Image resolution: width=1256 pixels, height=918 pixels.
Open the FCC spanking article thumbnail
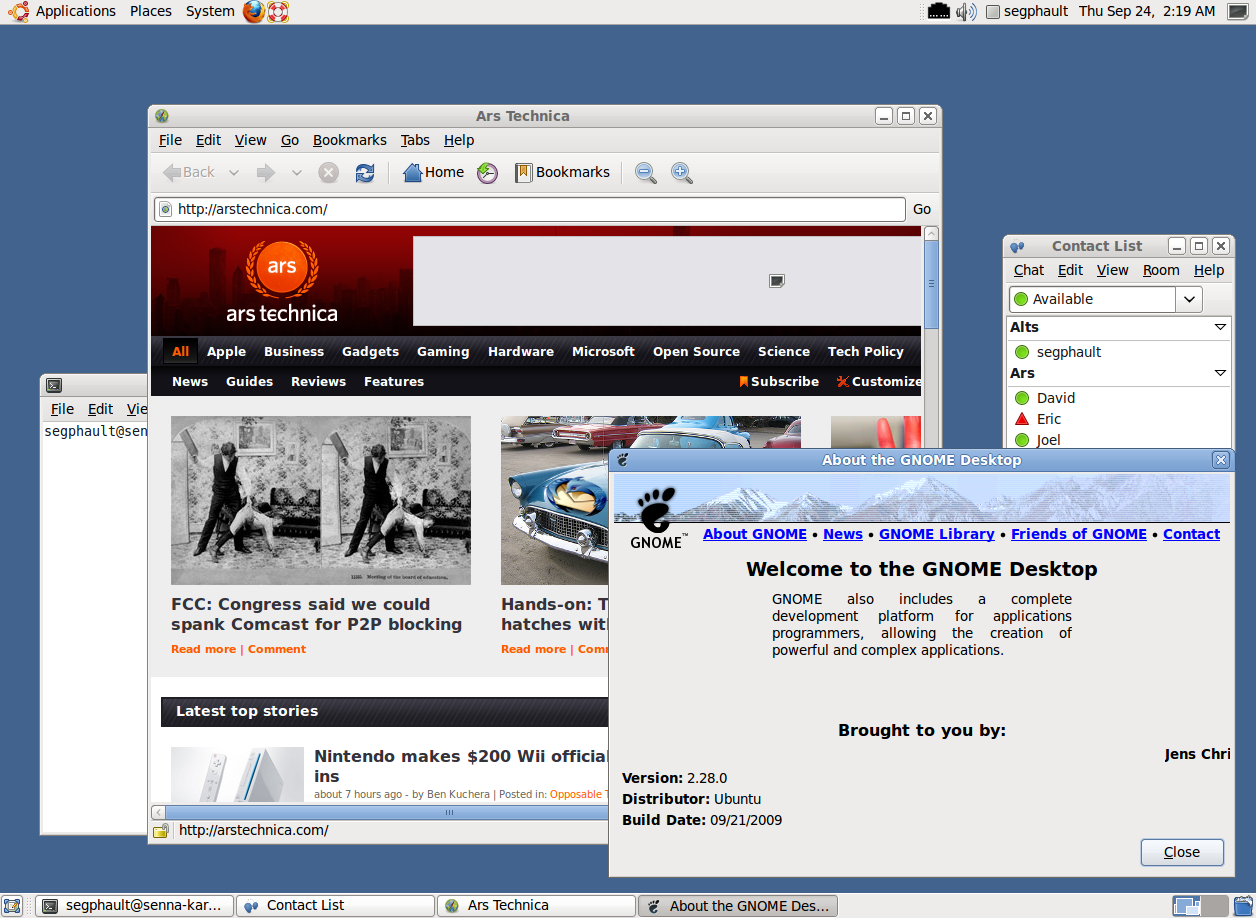321,500
